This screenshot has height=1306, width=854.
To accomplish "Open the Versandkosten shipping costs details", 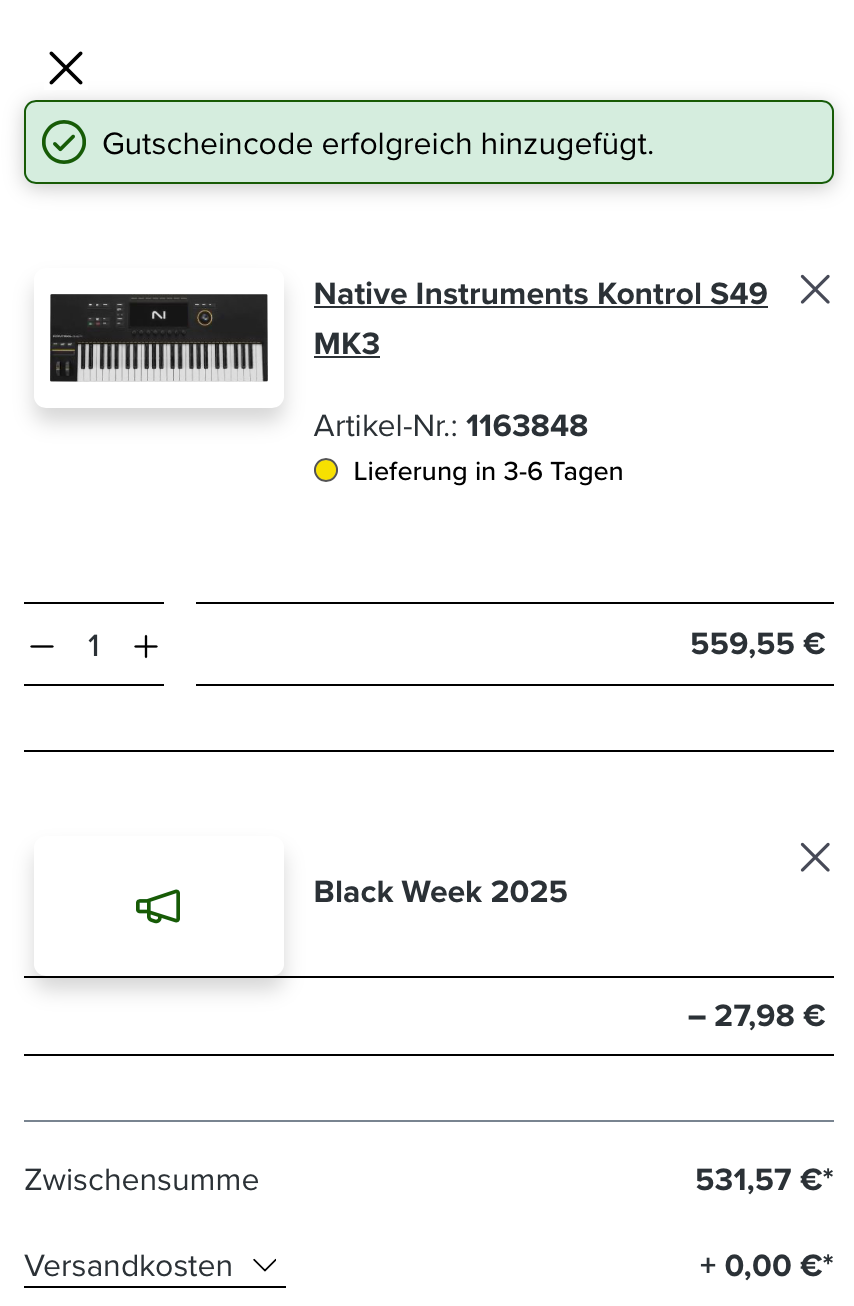I will [x=129, y=1266].
